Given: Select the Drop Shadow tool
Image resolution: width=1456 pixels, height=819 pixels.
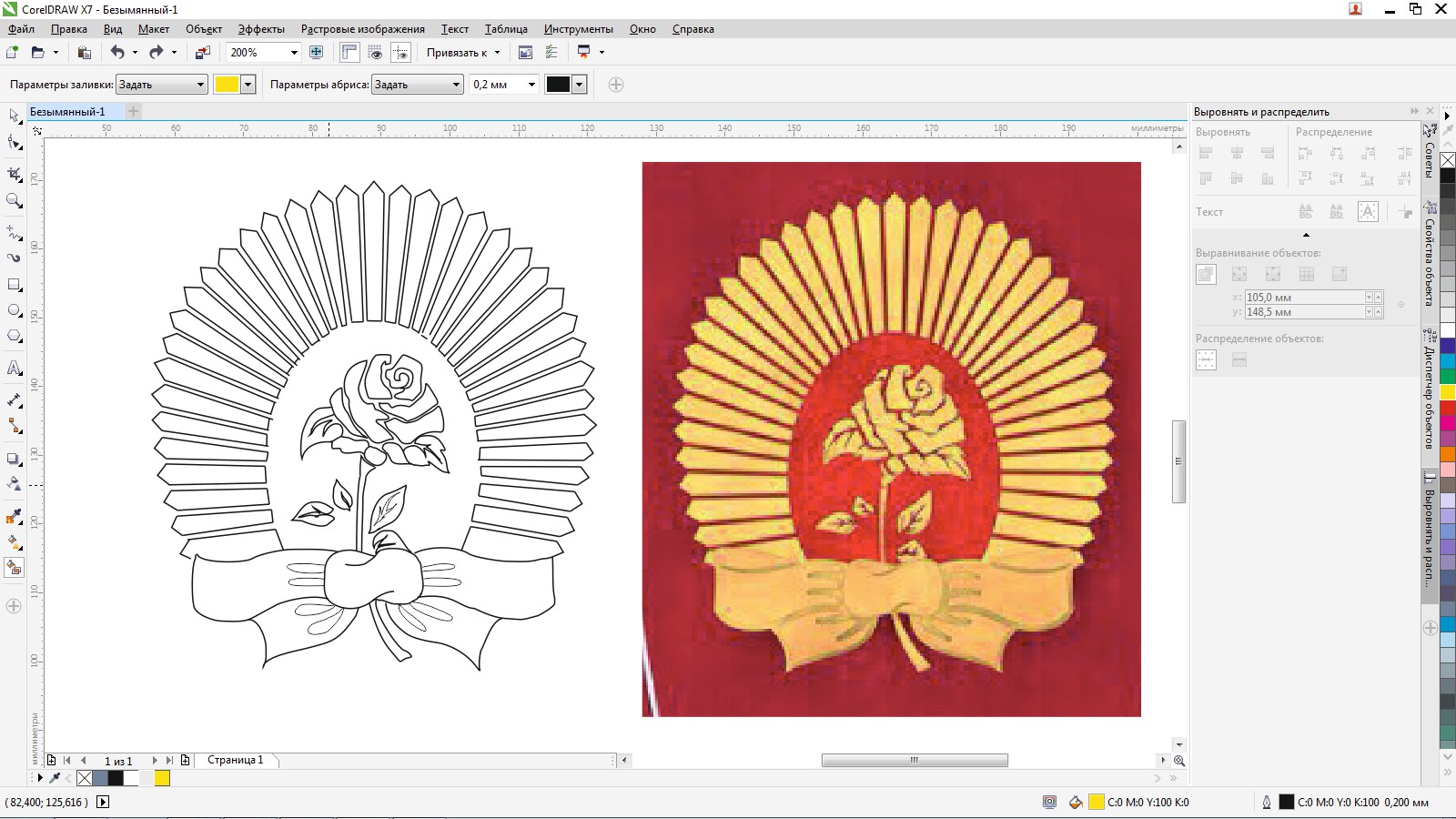Looking at the screenshot, I should [x=14, y=459].
